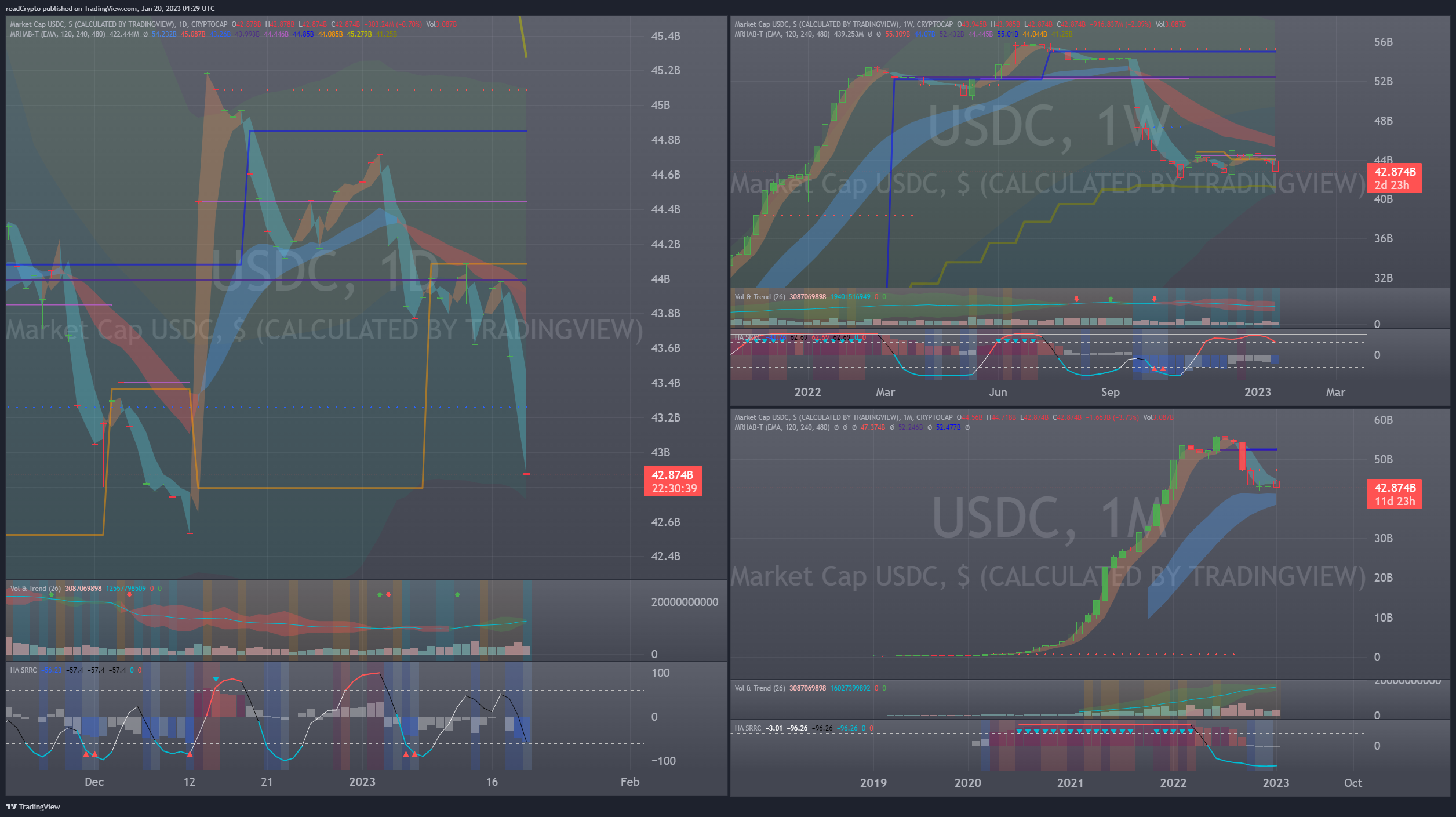1456x817 pixels.
Task: Click the -1.663B (-3.73%) change value
Action: click(x=1112, y=417)
